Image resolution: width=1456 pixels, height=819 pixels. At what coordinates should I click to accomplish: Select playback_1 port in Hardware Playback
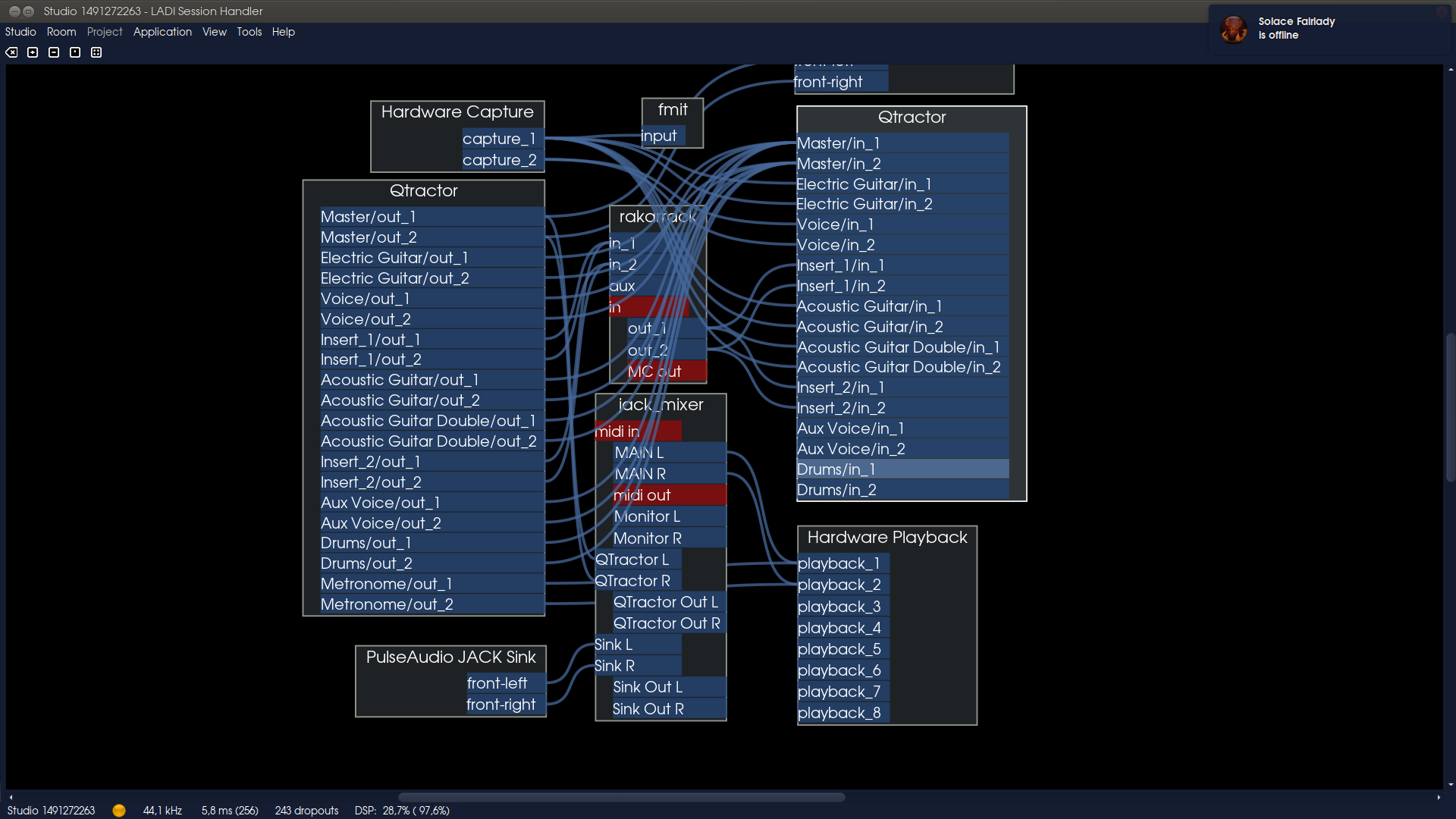pyautogui.click(x=843, y=563)
